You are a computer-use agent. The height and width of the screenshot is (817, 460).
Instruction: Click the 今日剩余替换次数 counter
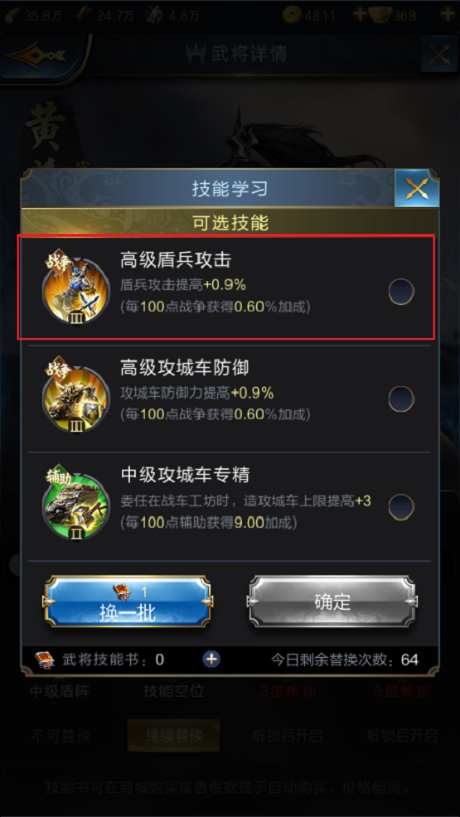pos(344,660)
